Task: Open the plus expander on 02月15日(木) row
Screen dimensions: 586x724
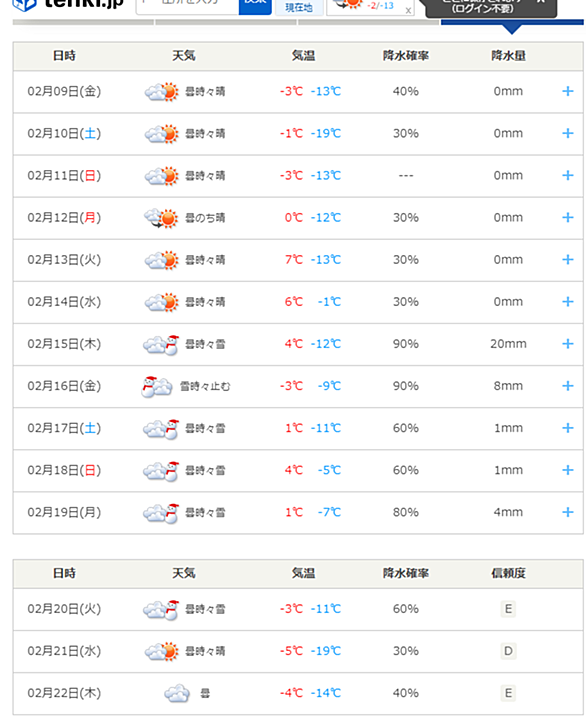Action: point(568,344)
